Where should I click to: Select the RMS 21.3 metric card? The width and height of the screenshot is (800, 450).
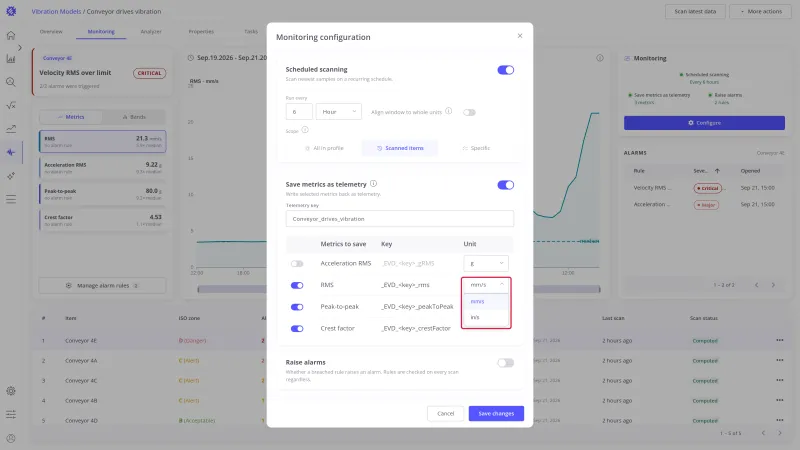[103, 141]
